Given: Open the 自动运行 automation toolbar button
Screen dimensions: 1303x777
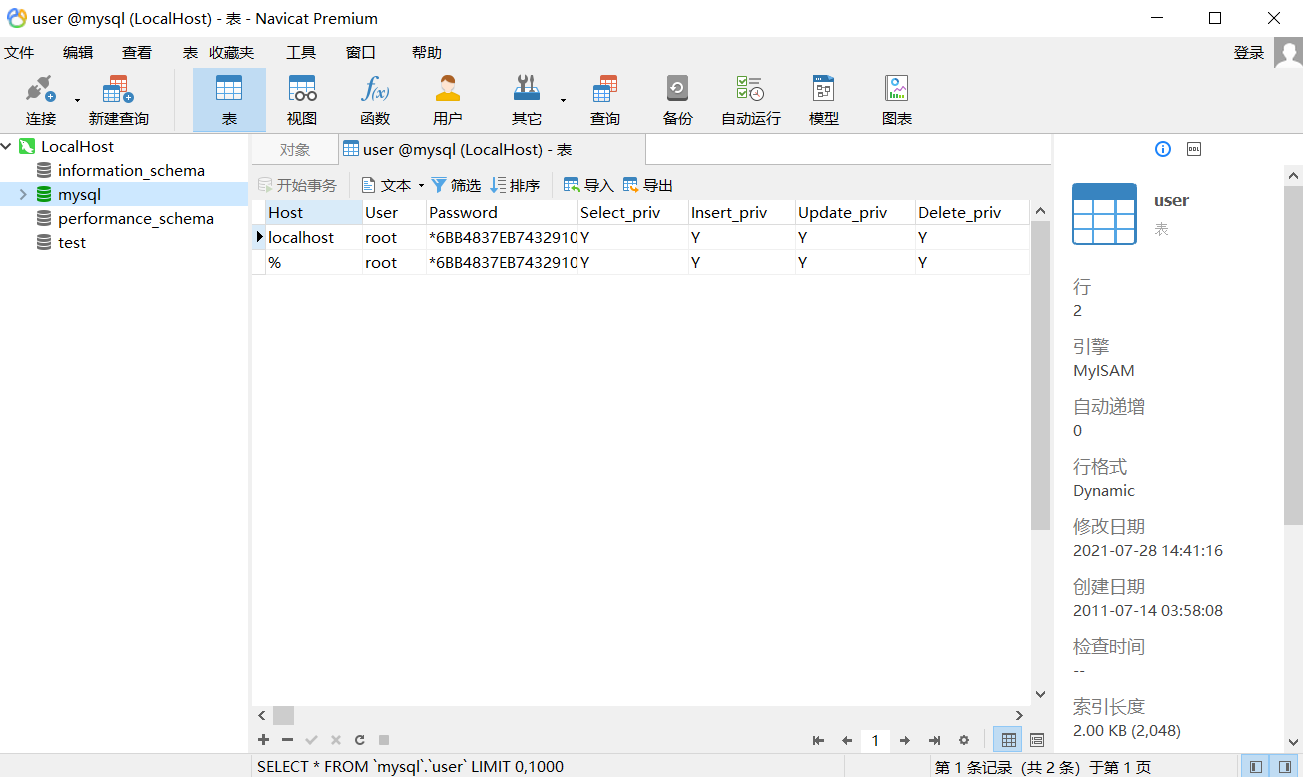Looking at the screenshot, I should (751, 100).
